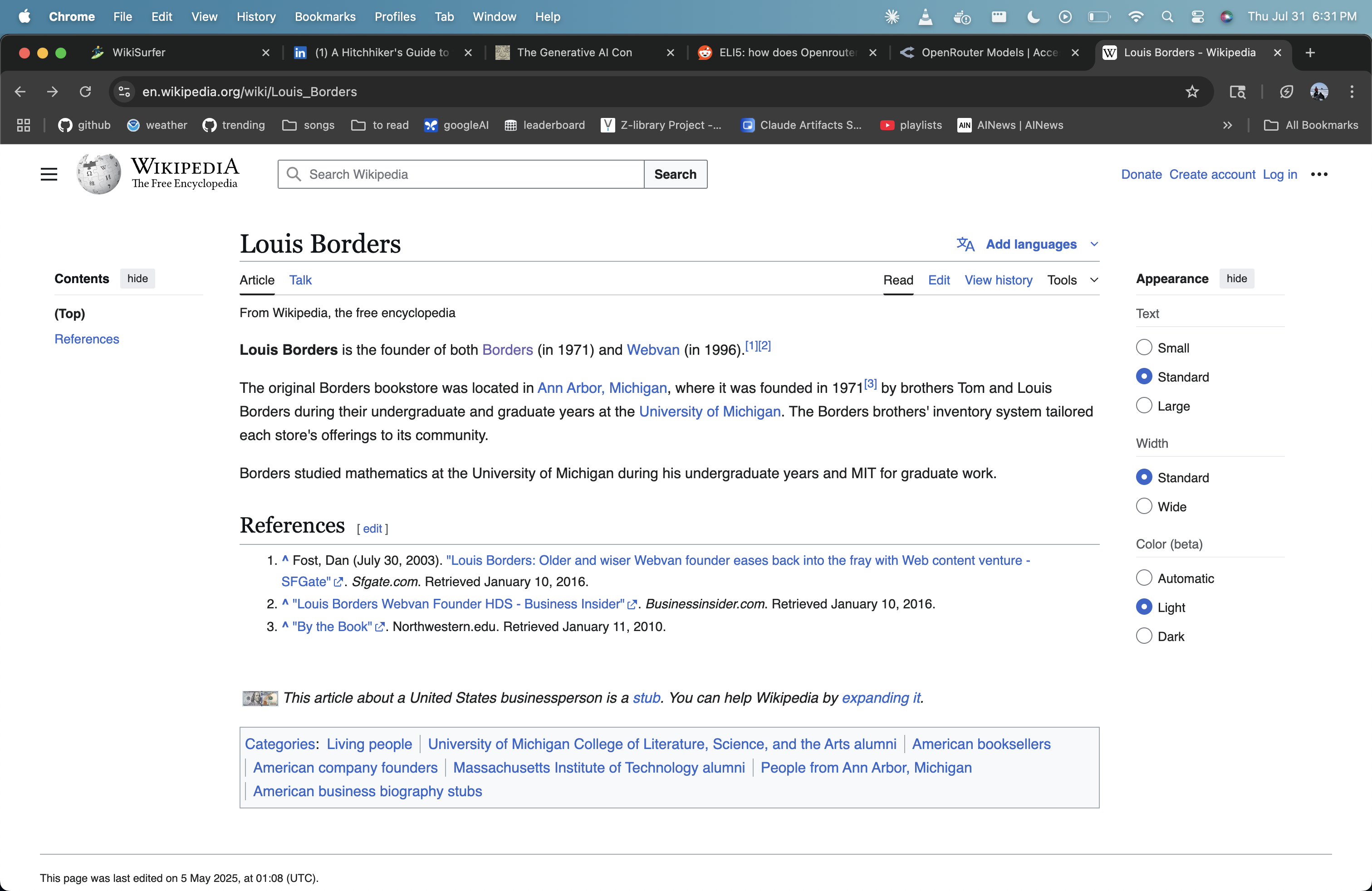Open the Apple menu
The image size is (1372, 891).
(25, 17)
